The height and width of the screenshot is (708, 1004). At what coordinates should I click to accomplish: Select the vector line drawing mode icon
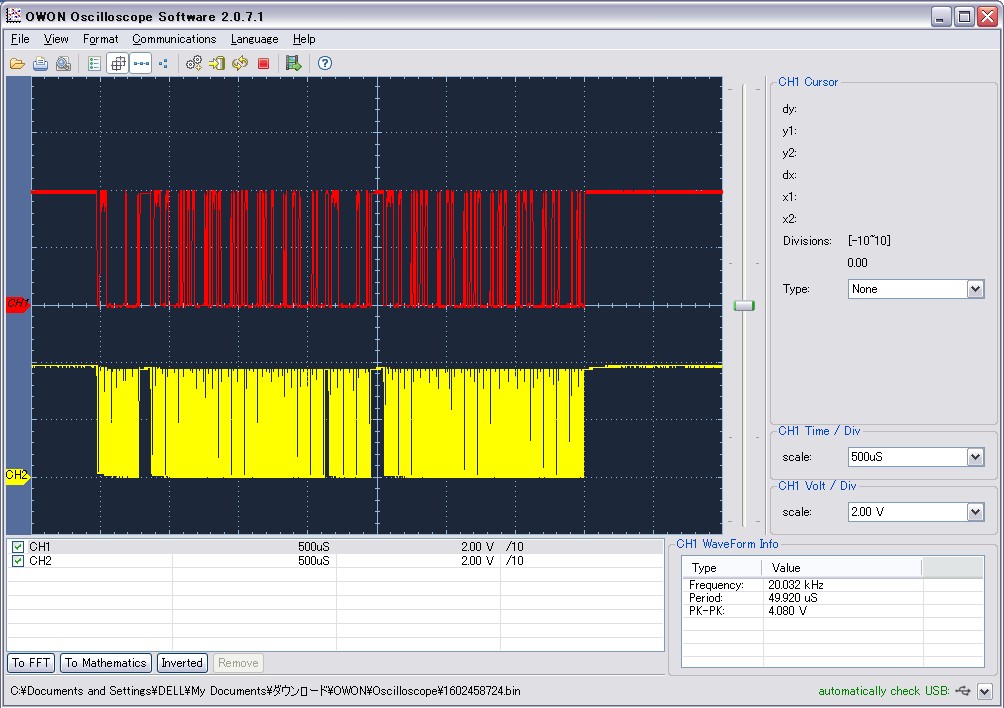click(141, 63)
